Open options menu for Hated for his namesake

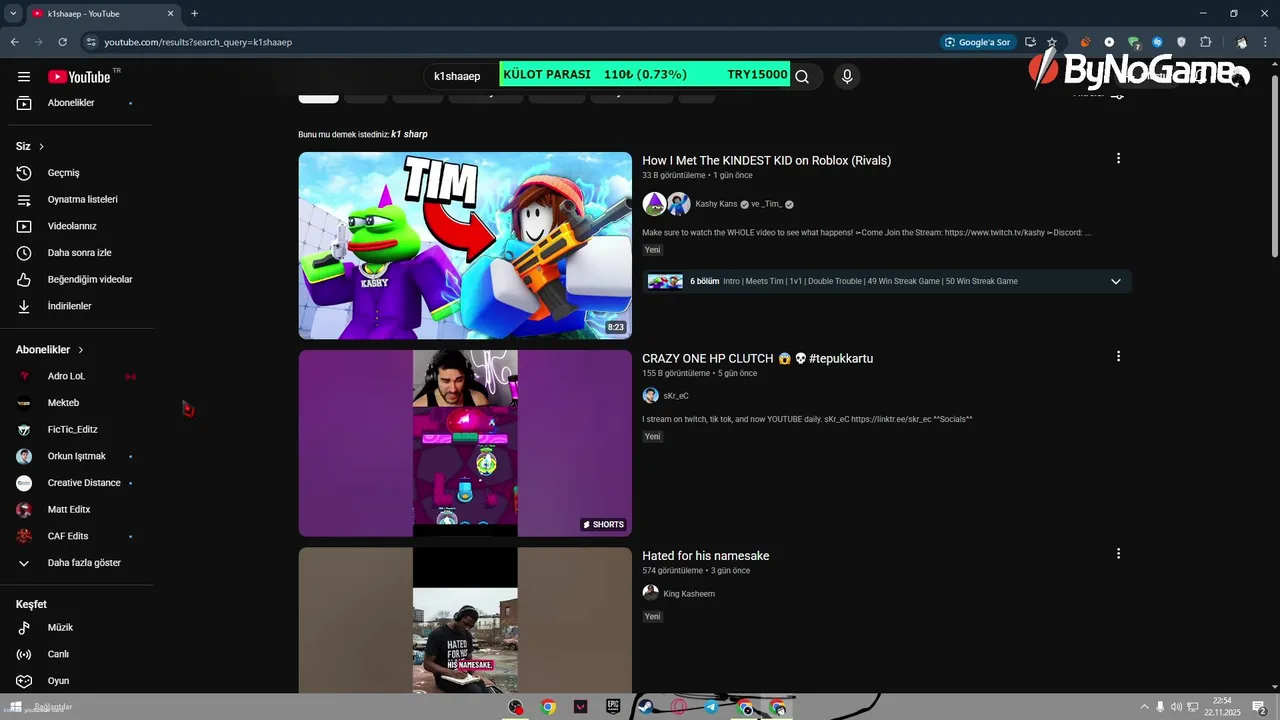tap(1118, 553)
